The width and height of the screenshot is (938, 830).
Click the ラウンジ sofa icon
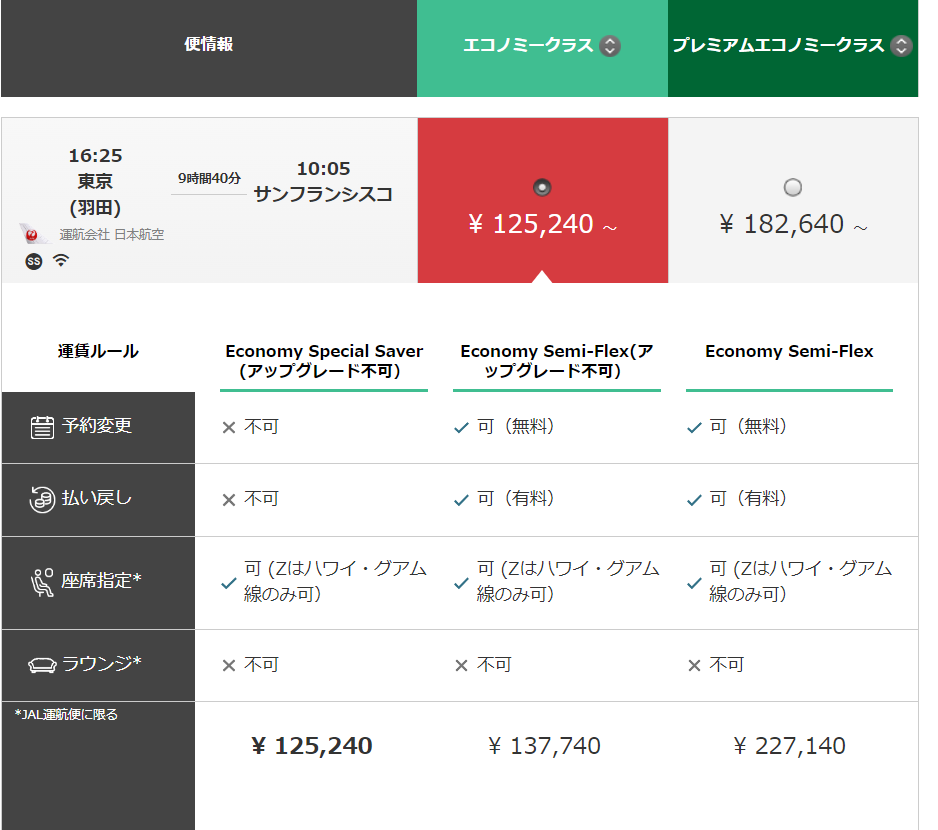click(42, 665)
